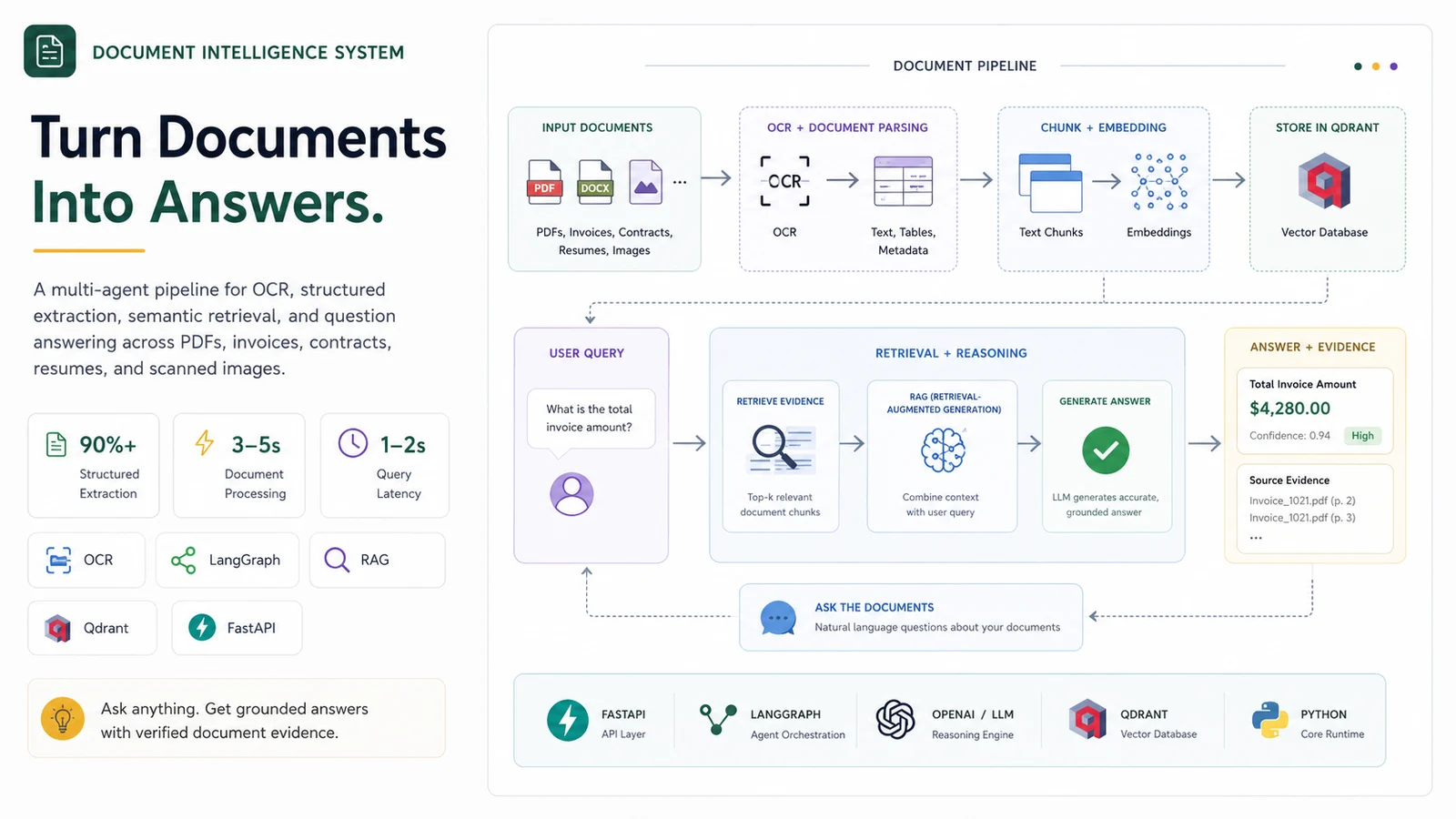The width and height of the screenshot is (1456, 819).
Task: Click the 'Agent Orchestration' footer label
Action: click(797, 735)
